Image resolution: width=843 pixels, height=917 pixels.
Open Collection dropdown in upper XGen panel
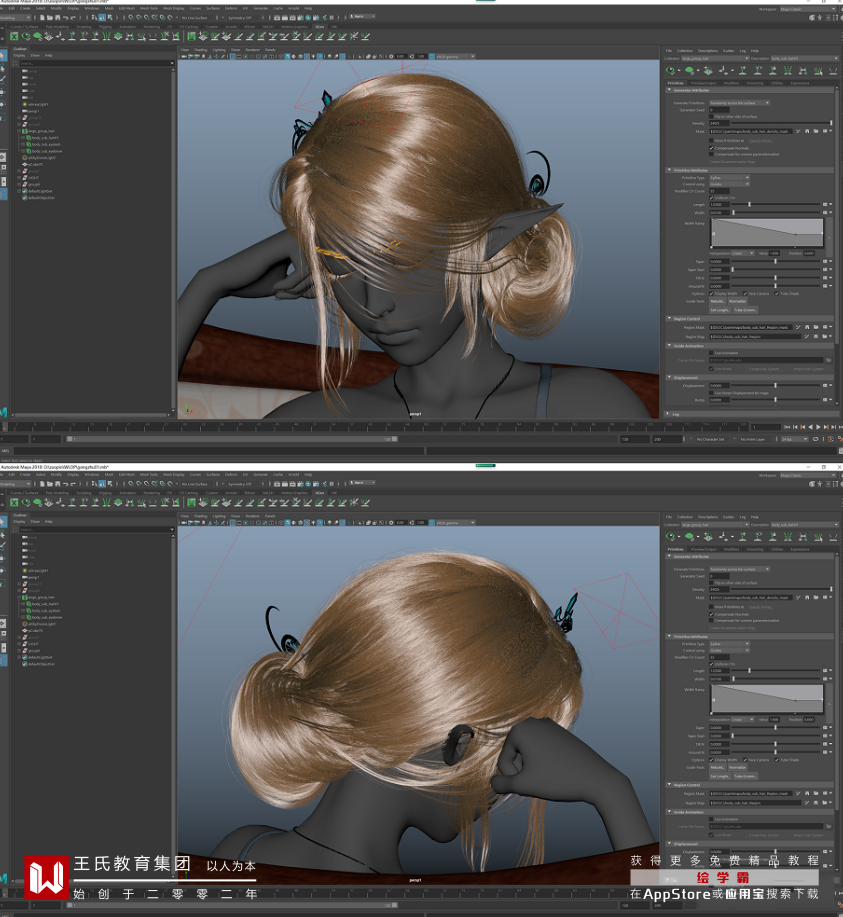click(715, 58)
